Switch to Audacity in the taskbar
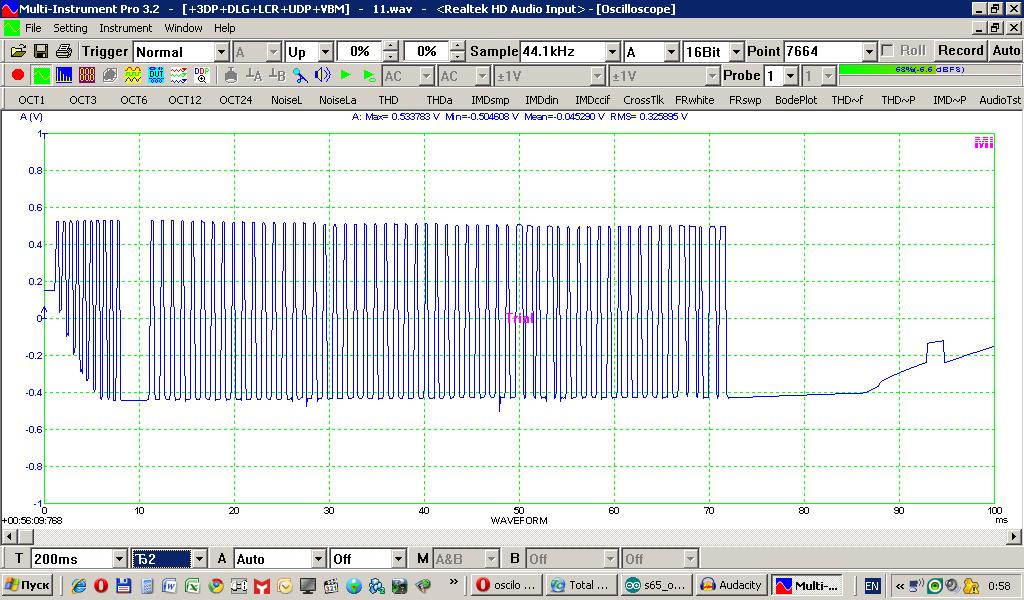The image size is (1024, 600). tap(731, 585)
